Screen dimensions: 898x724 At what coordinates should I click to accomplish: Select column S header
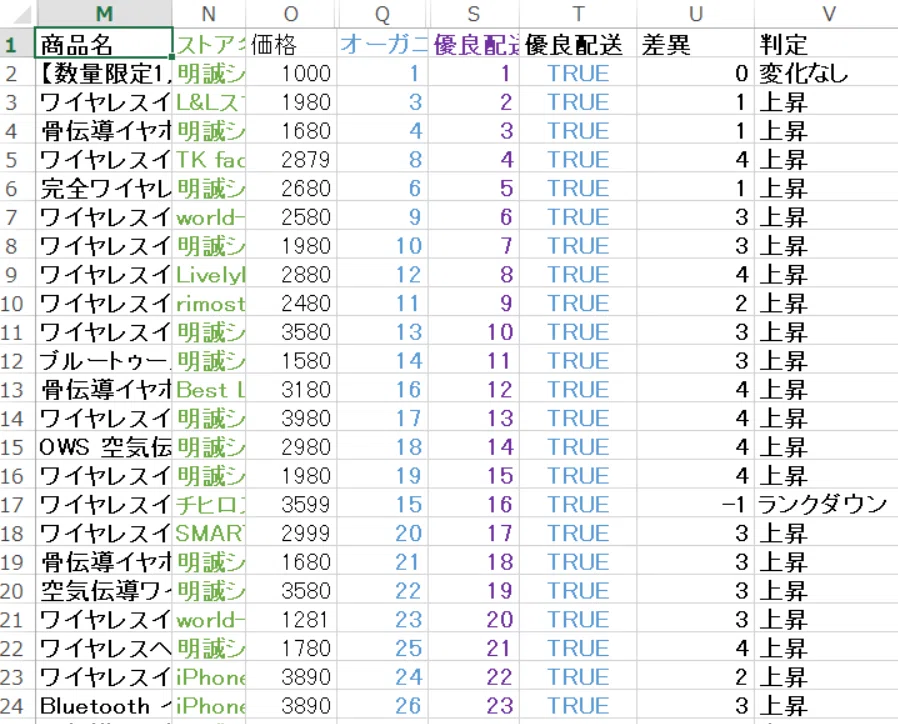click(474, 13)
